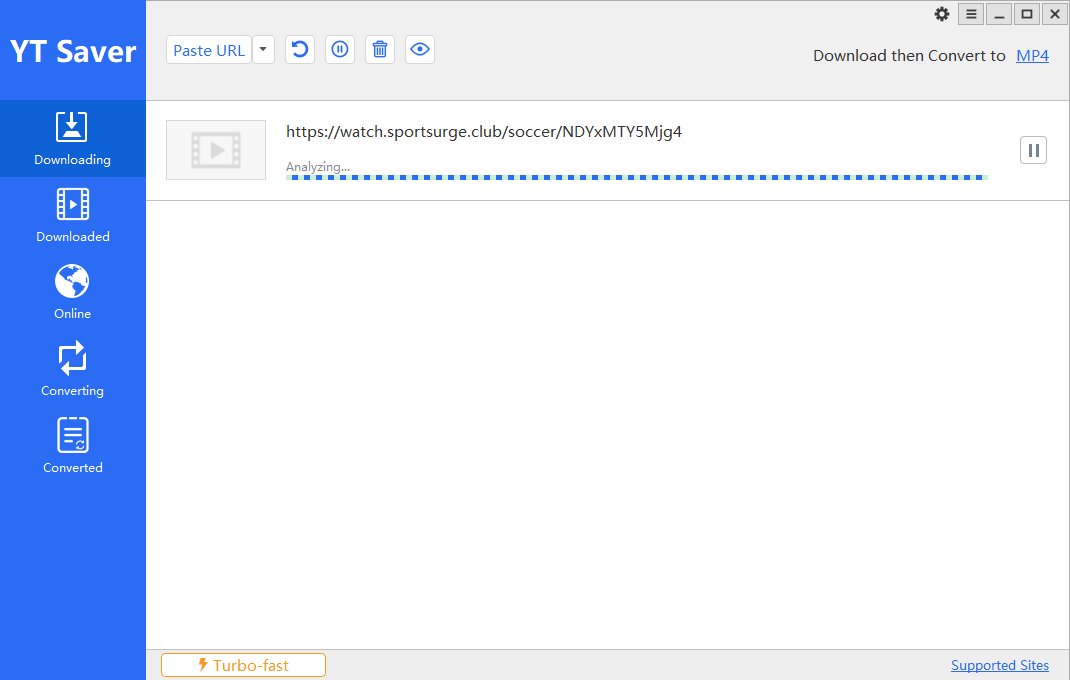Open the hamburger menu

[971, 14]
